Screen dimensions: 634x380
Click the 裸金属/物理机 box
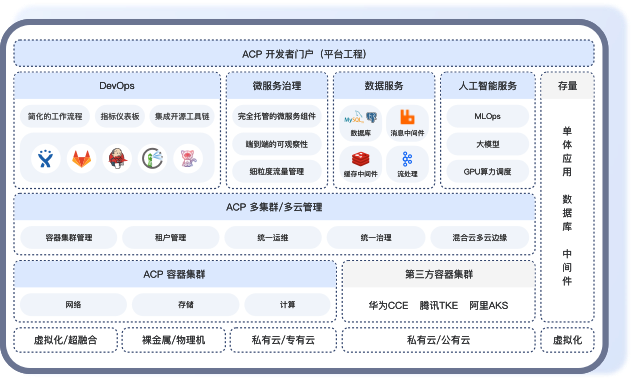coord(174,340)
